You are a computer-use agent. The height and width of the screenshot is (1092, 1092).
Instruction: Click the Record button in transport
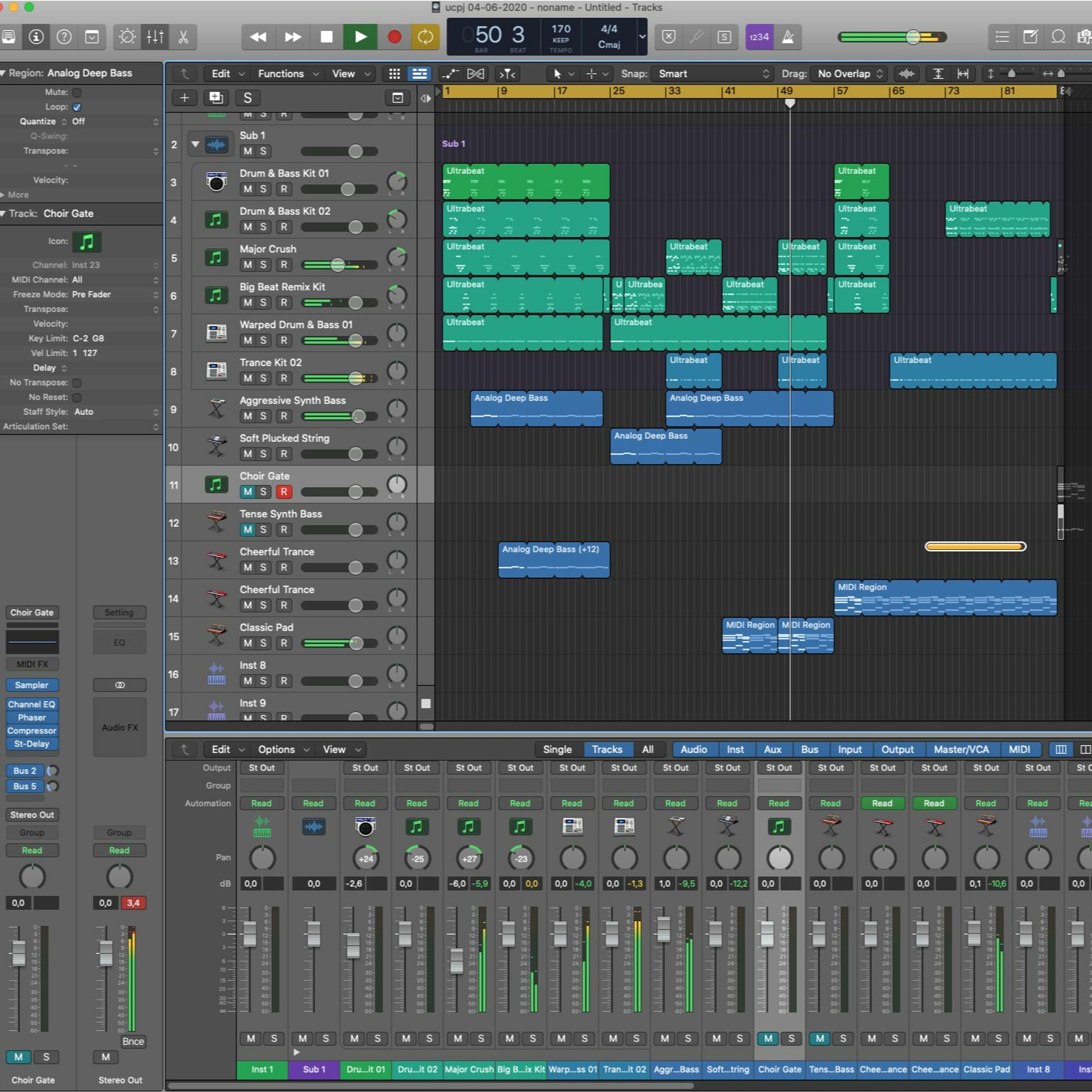(x=395, y=37)
